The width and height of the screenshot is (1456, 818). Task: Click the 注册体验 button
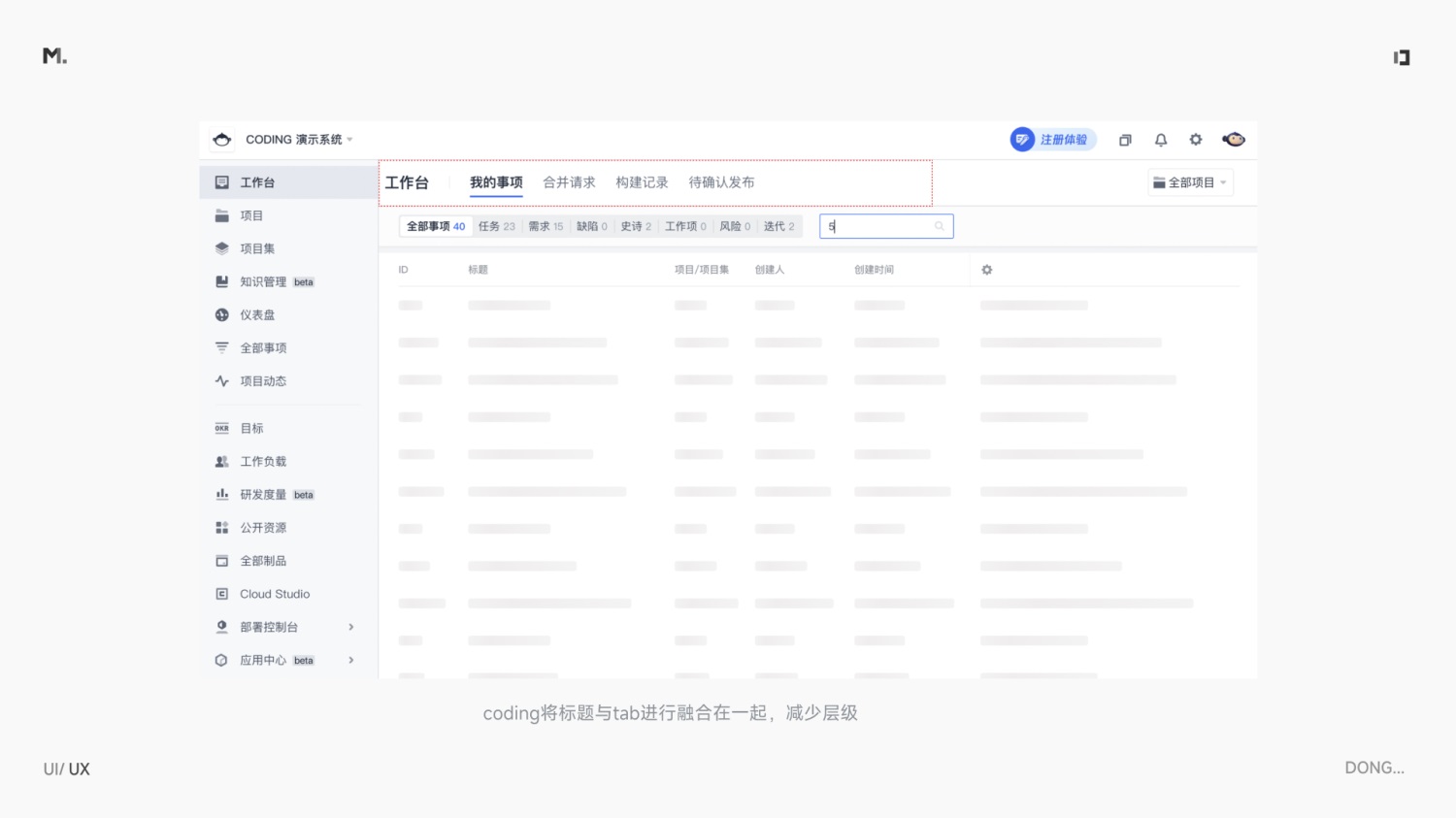coord(1053,140)
